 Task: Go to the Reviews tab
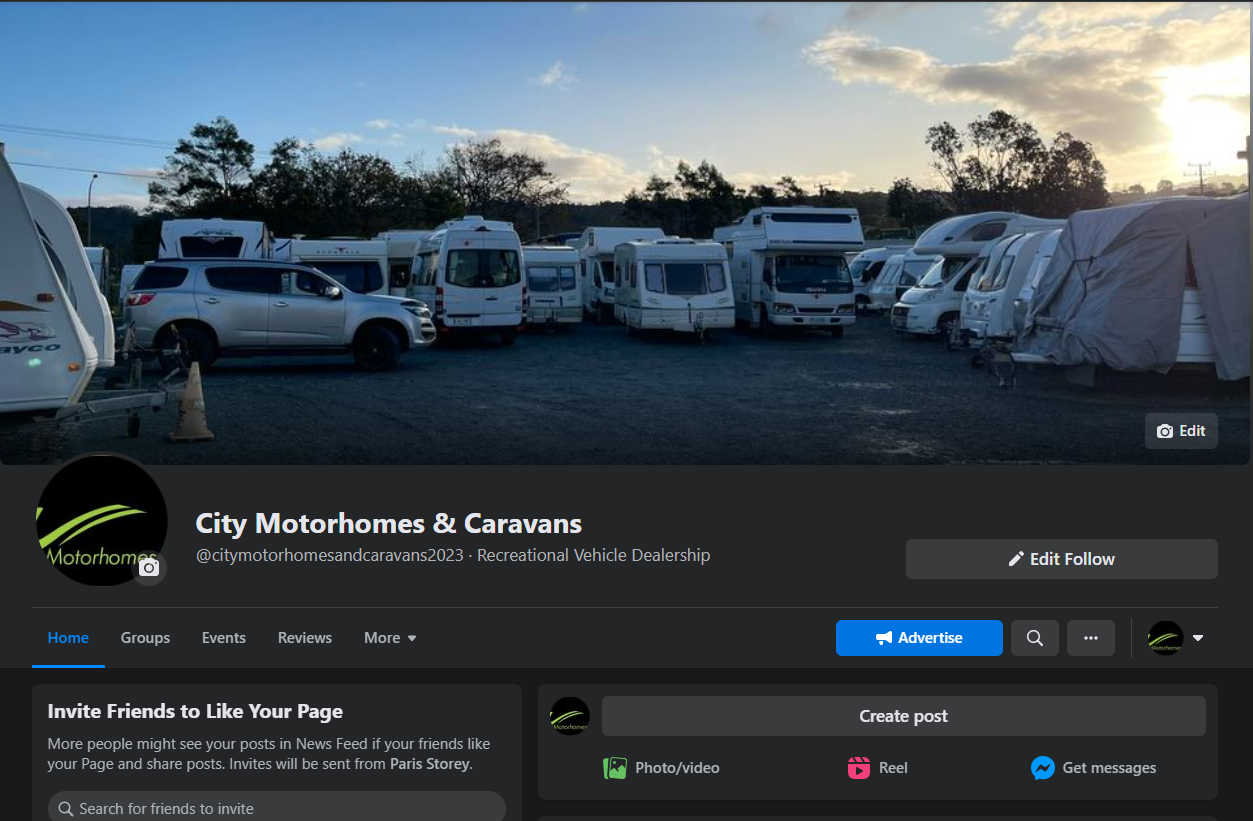pos(305,638)
